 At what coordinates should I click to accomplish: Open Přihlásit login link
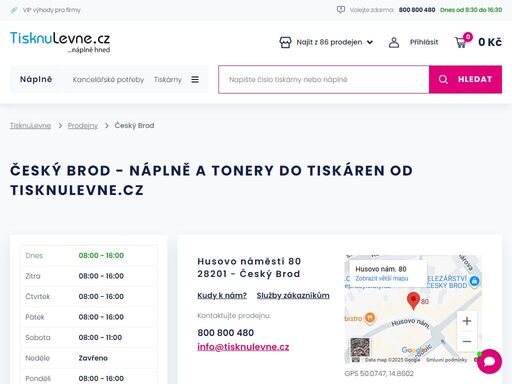click(424, 42)
